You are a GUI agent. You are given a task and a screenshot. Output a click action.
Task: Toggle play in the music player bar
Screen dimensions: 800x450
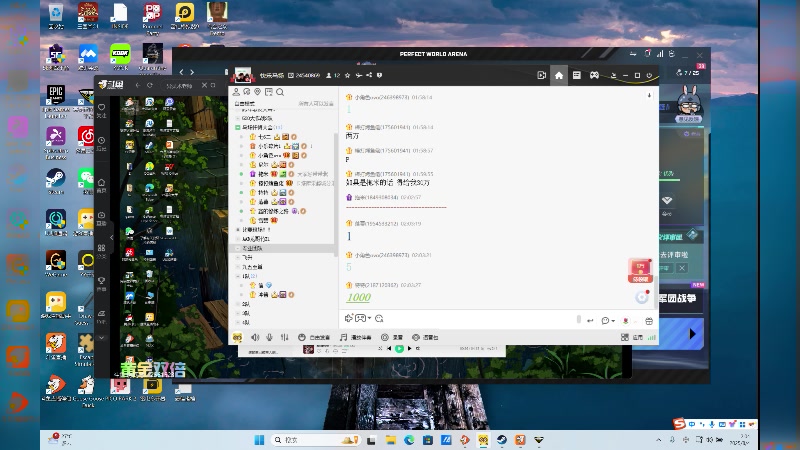[399, 348]
